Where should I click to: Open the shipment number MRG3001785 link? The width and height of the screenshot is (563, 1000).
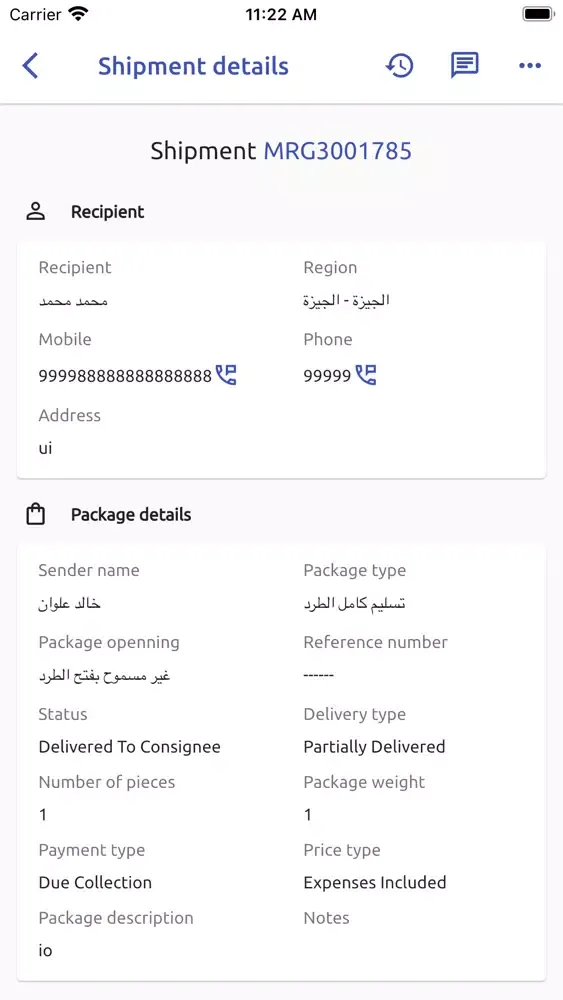(338, 151)
